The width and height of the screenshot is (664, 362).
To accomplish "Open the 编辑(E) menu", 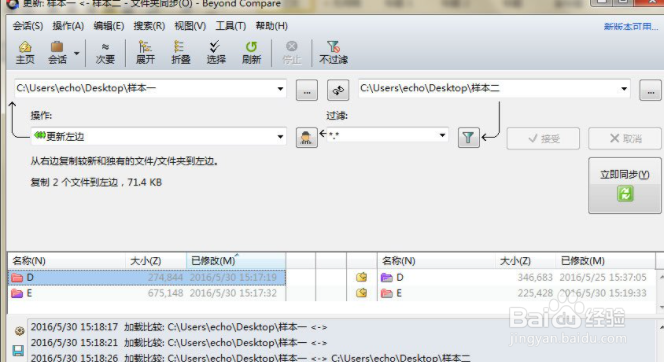I will coord(109,26).
